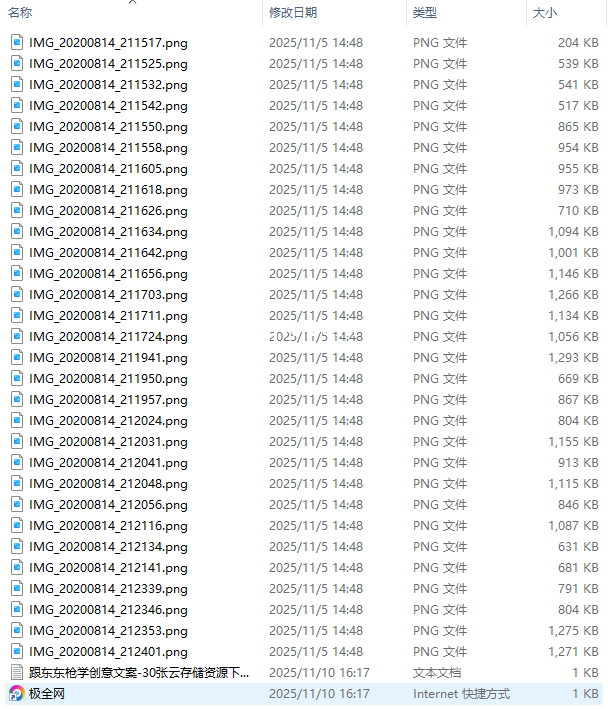
Task: Click the icon of IMG_20200814_212048.png
Action: click(17, 484)
